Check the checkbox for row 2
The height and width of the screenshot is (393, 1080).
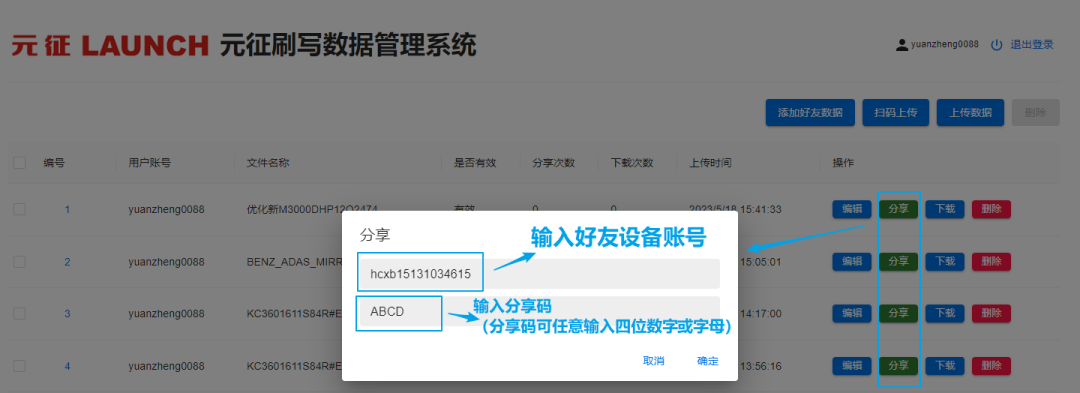[20, 262]
